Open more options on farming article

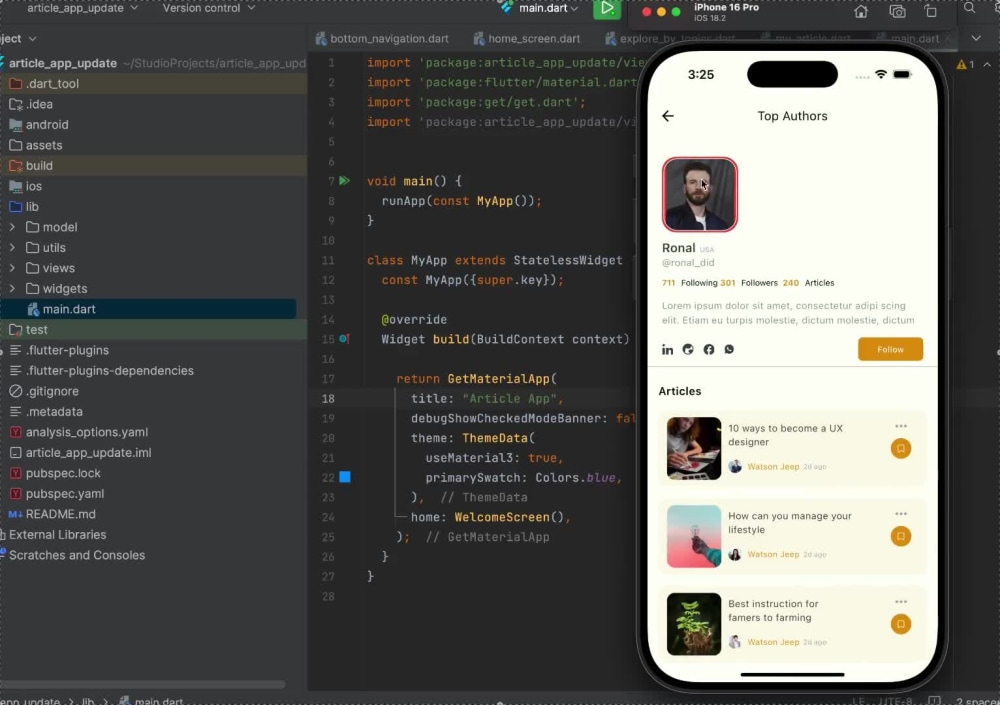(901, 602)
